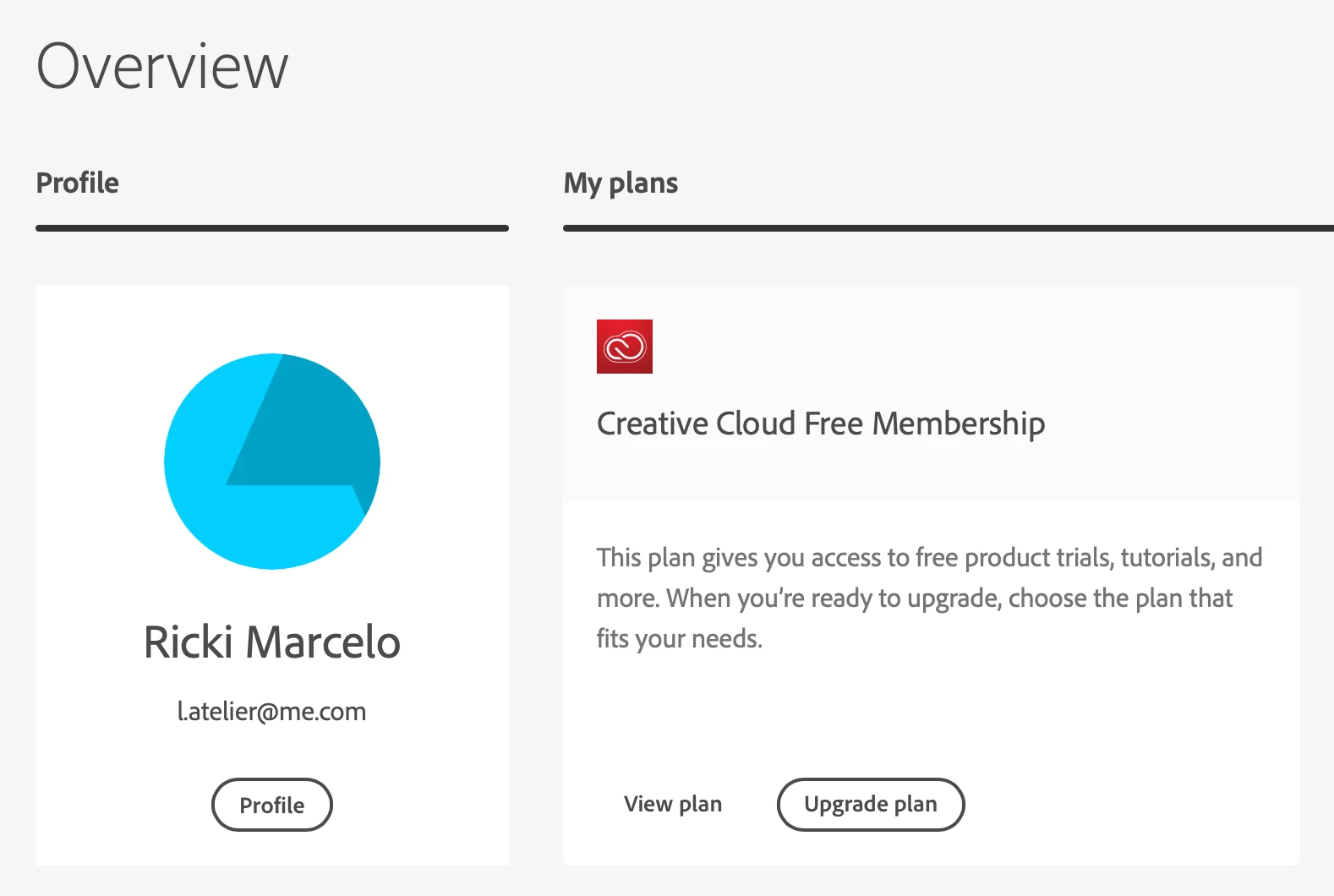The image size is (1334, 896).
Task: Click the Creative Cloud logo icon
Action: 625,347
